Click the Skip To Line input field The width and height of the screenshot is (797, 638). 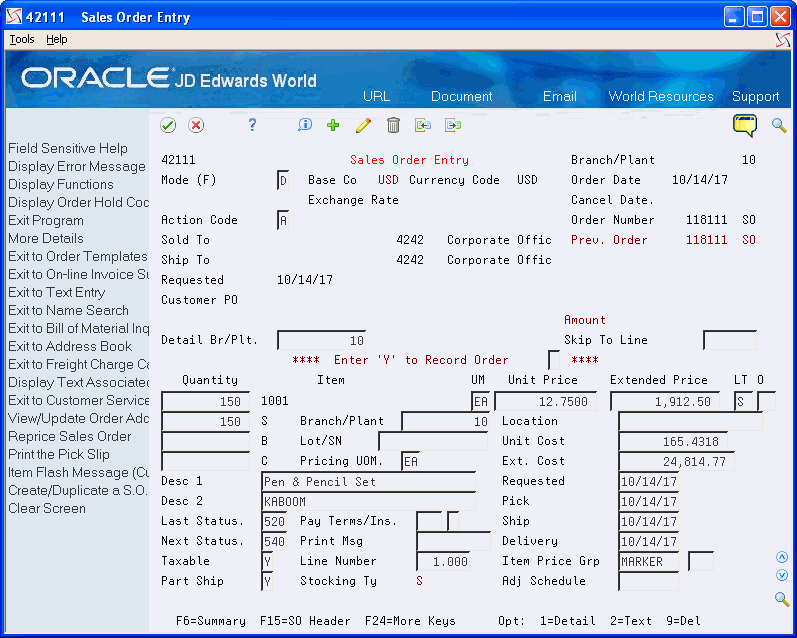(x=730, y=340)
